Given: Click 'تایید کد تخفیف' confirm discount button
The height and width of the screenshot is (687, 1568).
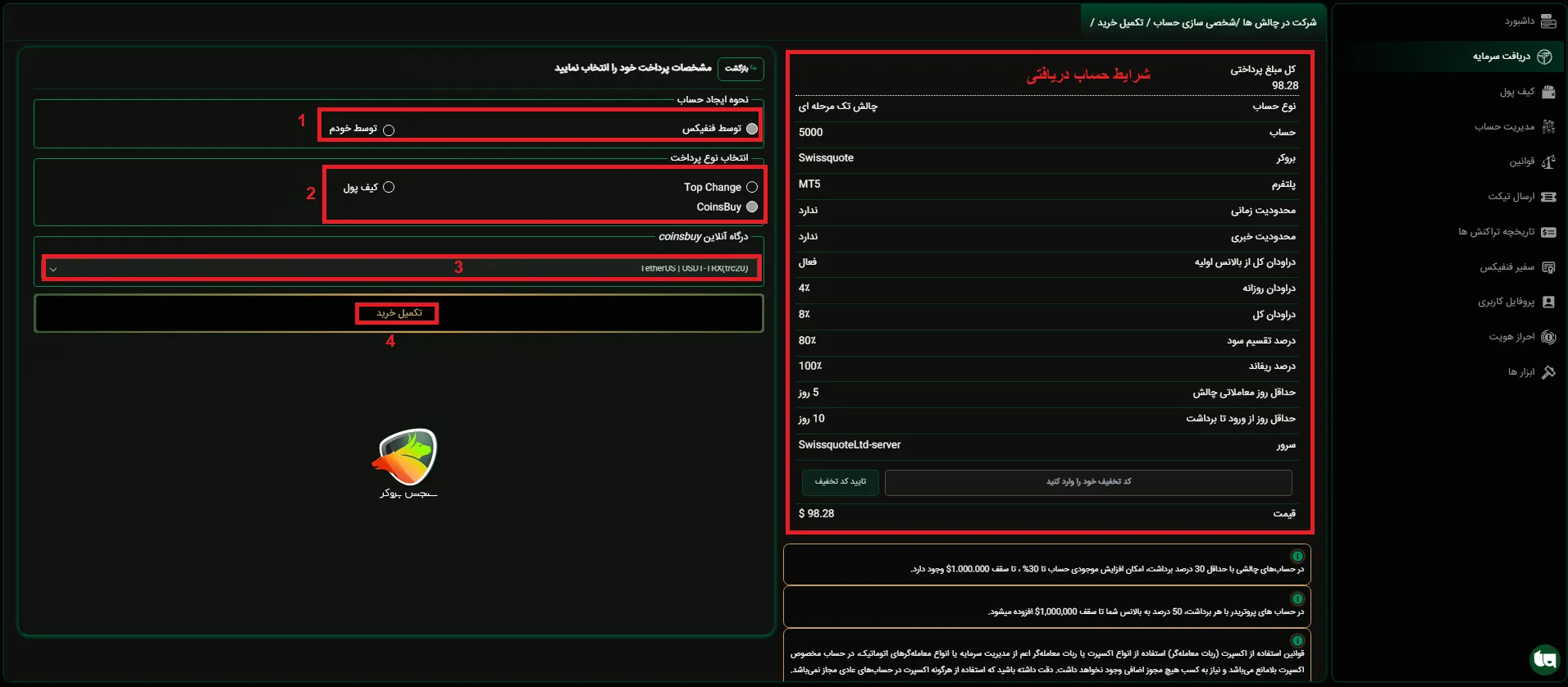Looking at the screenshot, I should point(840,482).
